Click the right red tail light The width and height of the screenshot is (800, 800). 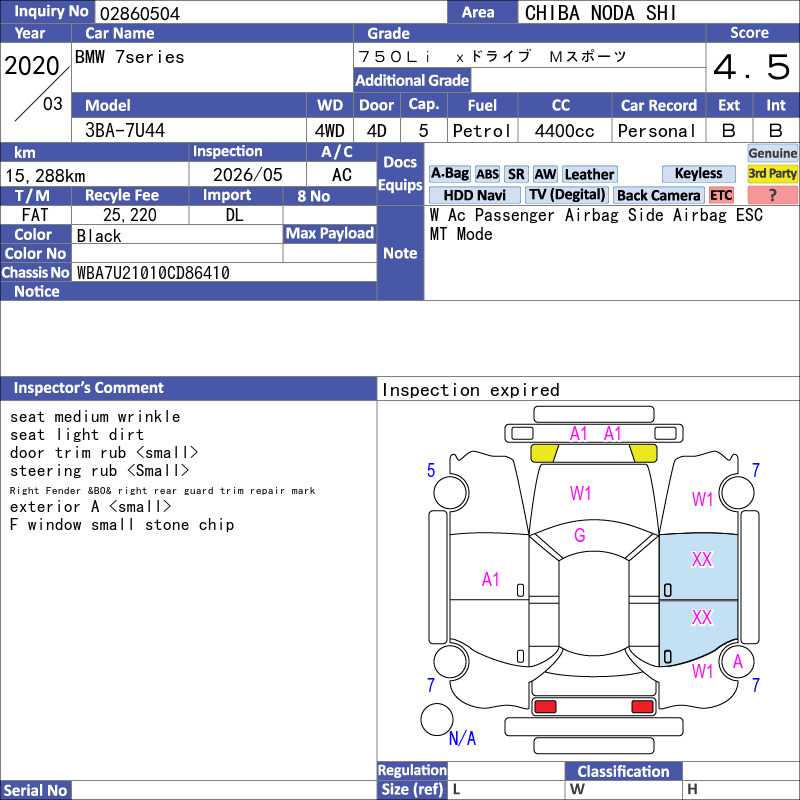click(x=642, y=707)
